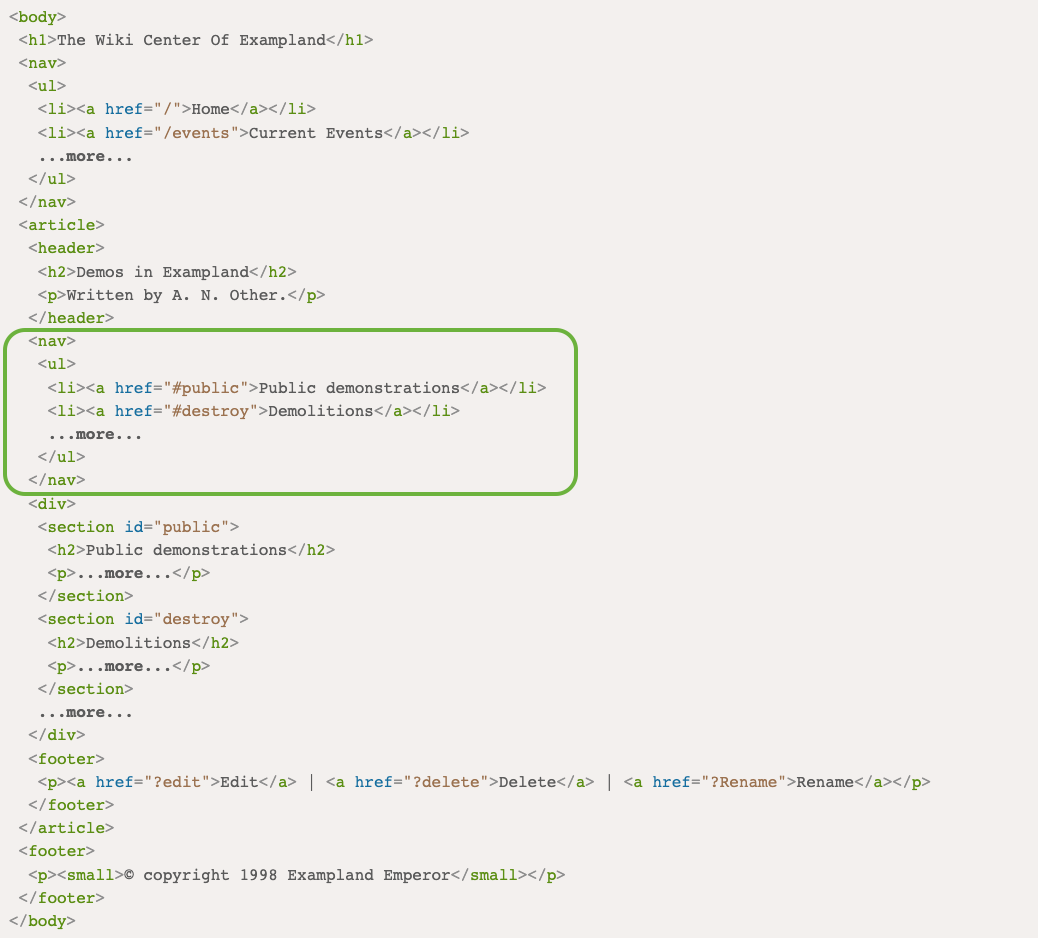Click the closing body tag
The image size is (1038, 938).
pyautogui.click(x=42, y=921)
